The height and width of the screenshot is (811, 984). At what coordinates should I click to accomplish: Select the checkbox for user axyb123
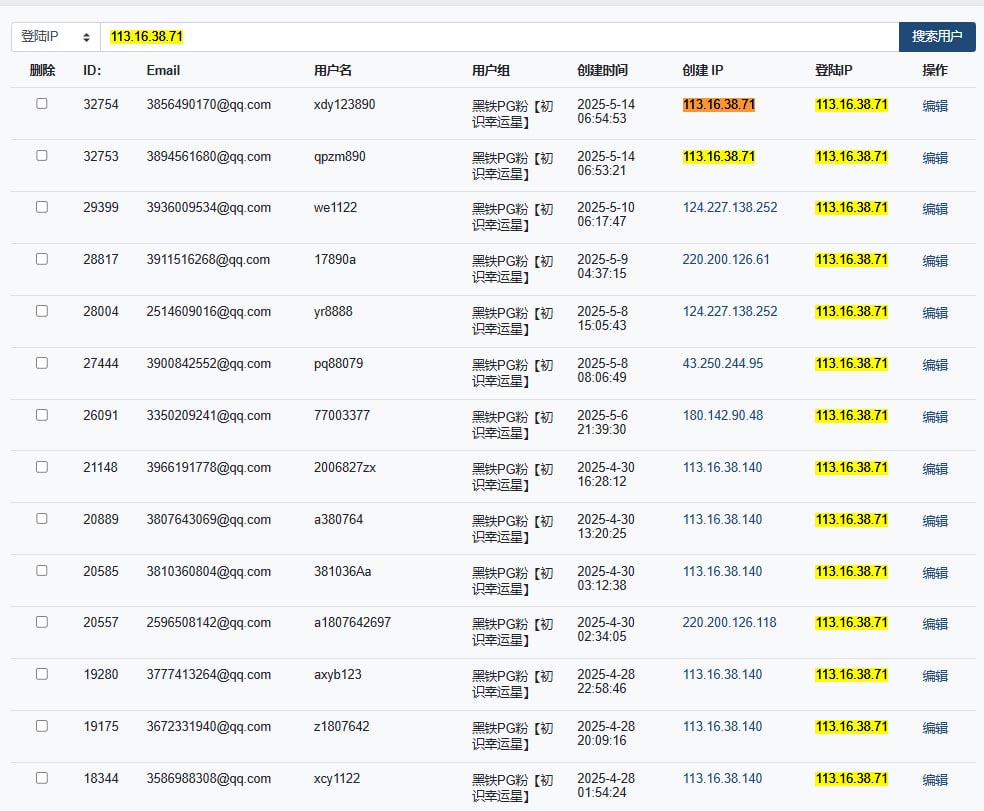[x=42, y=674]
